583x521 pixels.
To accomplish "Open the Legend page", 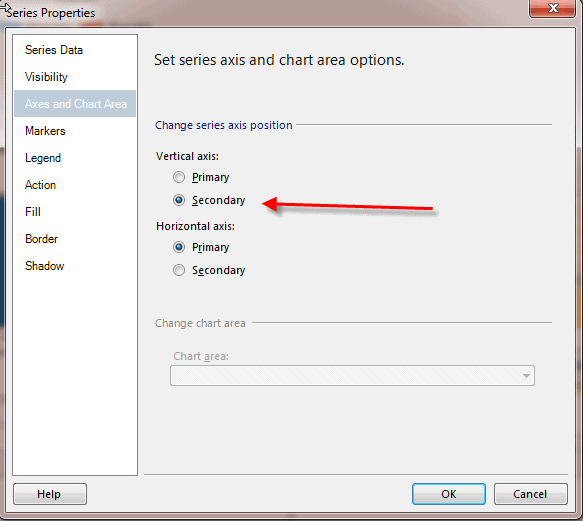I will [x=43, y=158].
